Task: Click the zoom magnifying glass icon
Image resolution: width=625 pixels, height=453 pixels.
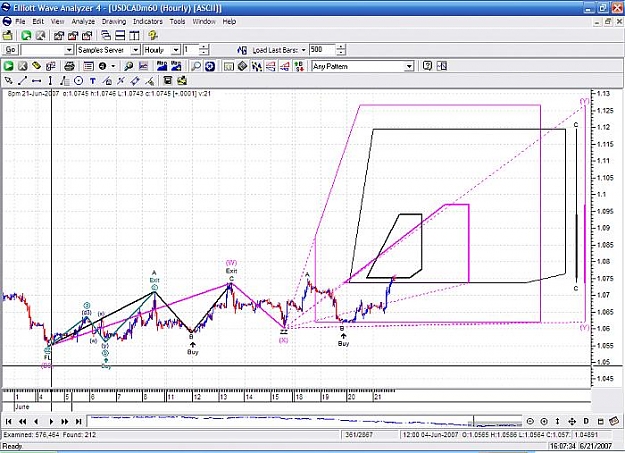Action: click(196, 66)
